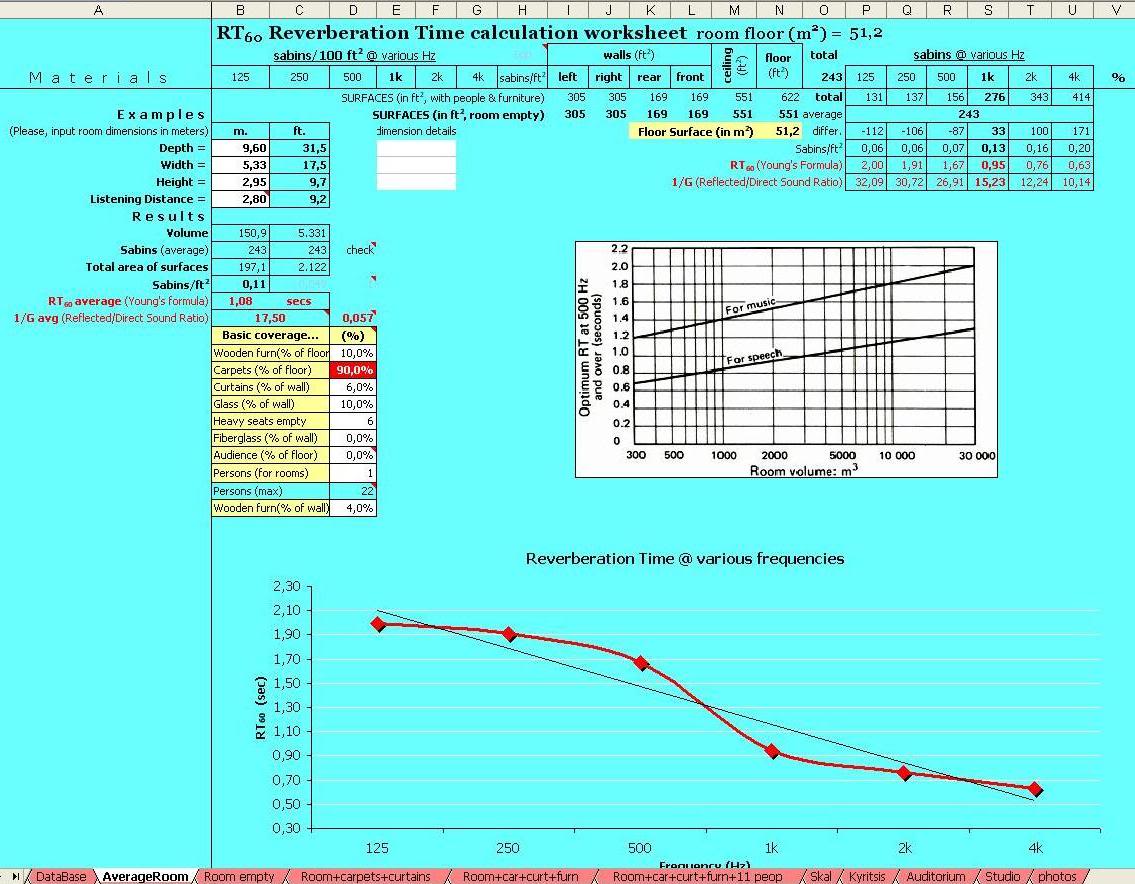Select column S header
The width and height of the screenshot is (1135, 884).
coord(989,10)
